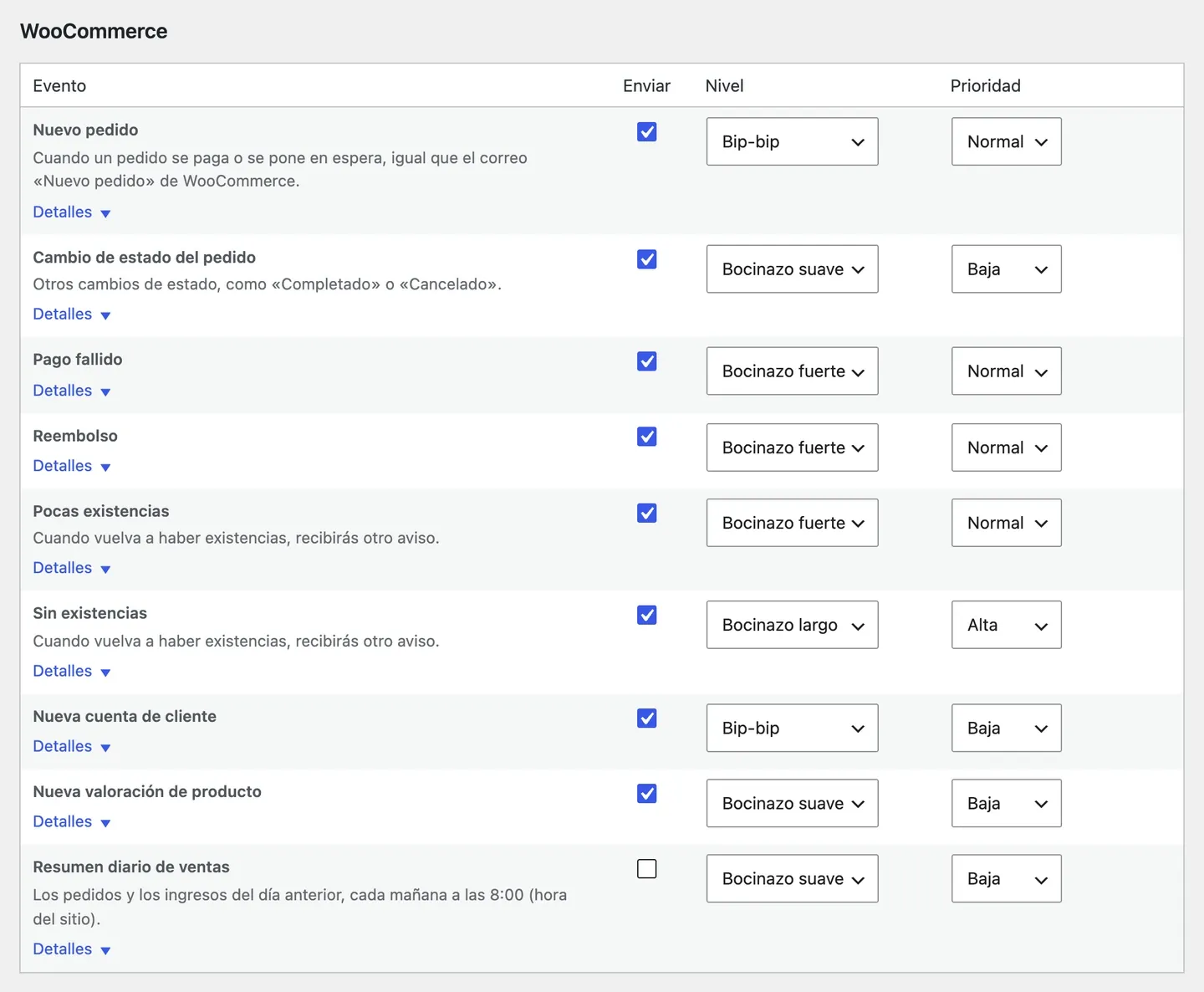The image size is (1204, 992).
Task: Open Prioridad dropdown for Nuevo pedido
Action: coord(1006,141)
